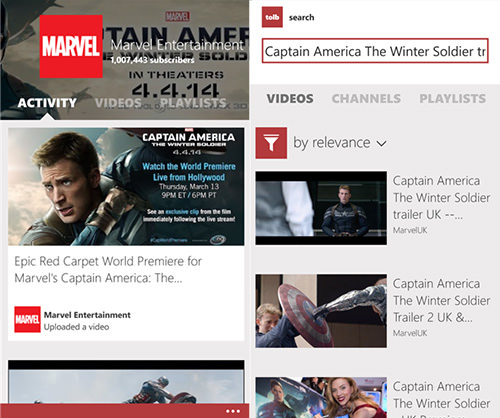Open shield thumbnail for 'Trailer 2 UK' result
This screenshot has width=500, height=418.
click(x=321, y=311)
